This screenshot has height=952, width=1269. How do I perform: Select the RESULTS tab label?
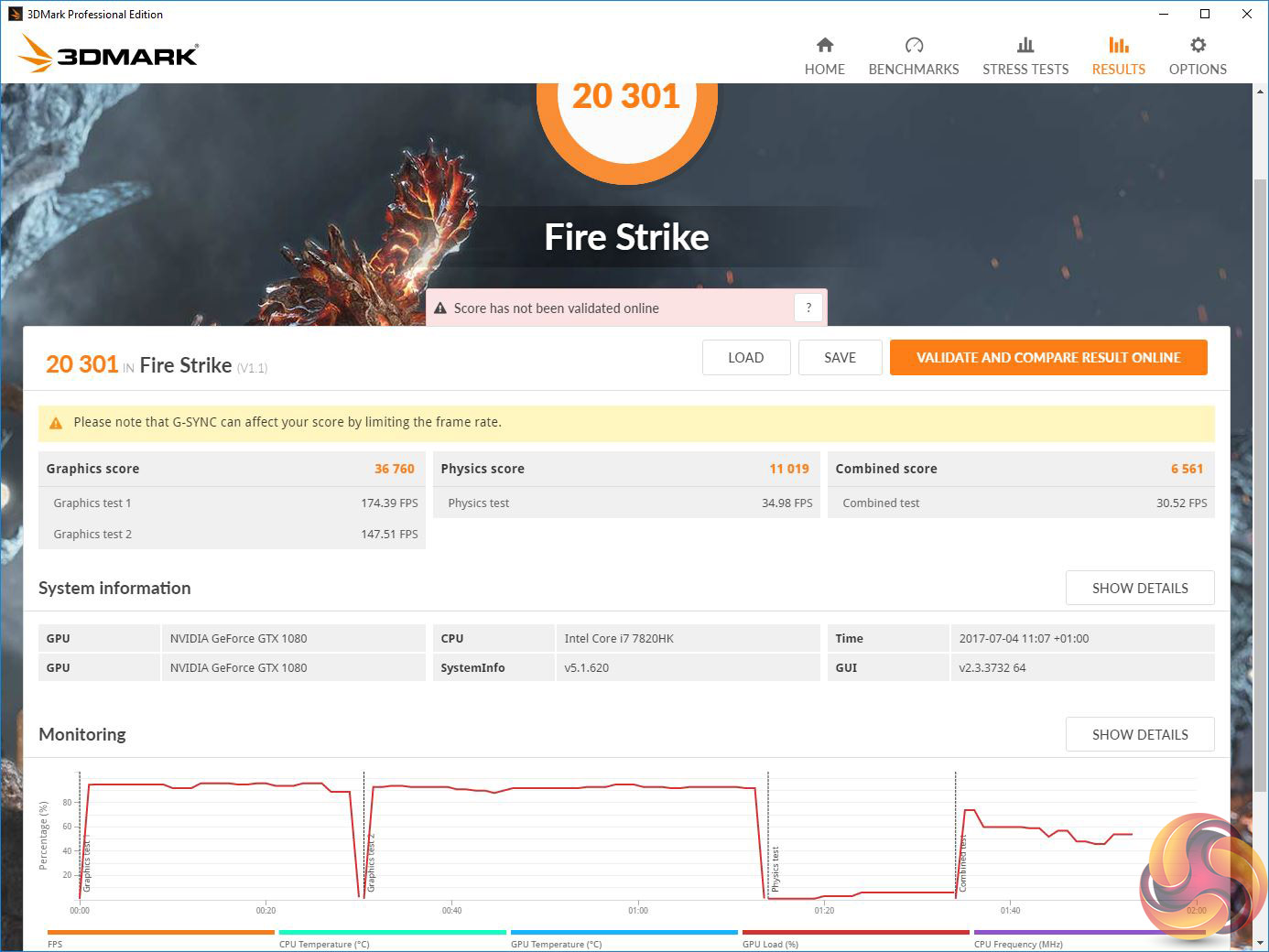click(x=1119, y=70)
